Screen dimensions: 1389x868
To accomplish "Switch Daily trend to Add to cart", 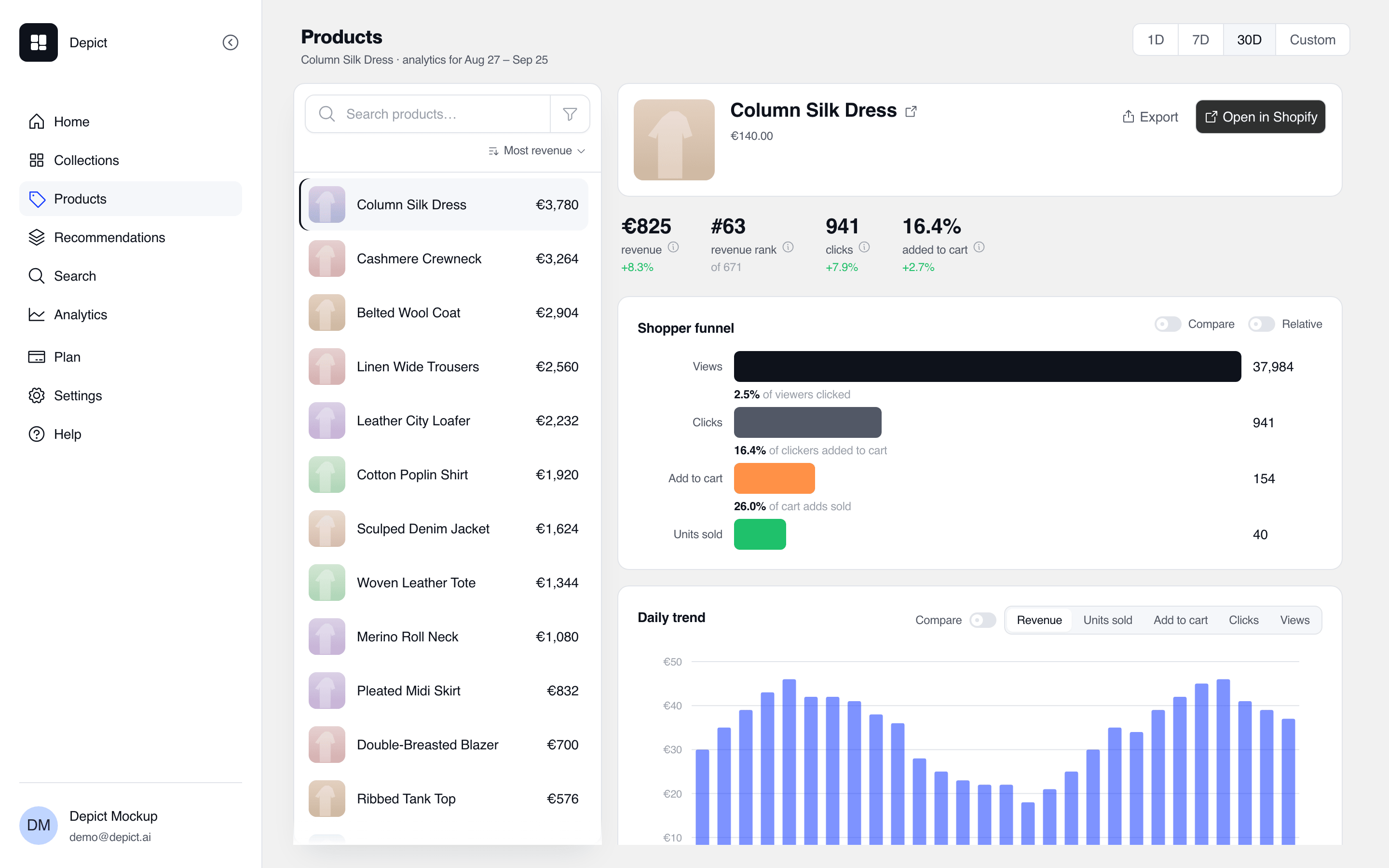I will tap(1180, 620).
